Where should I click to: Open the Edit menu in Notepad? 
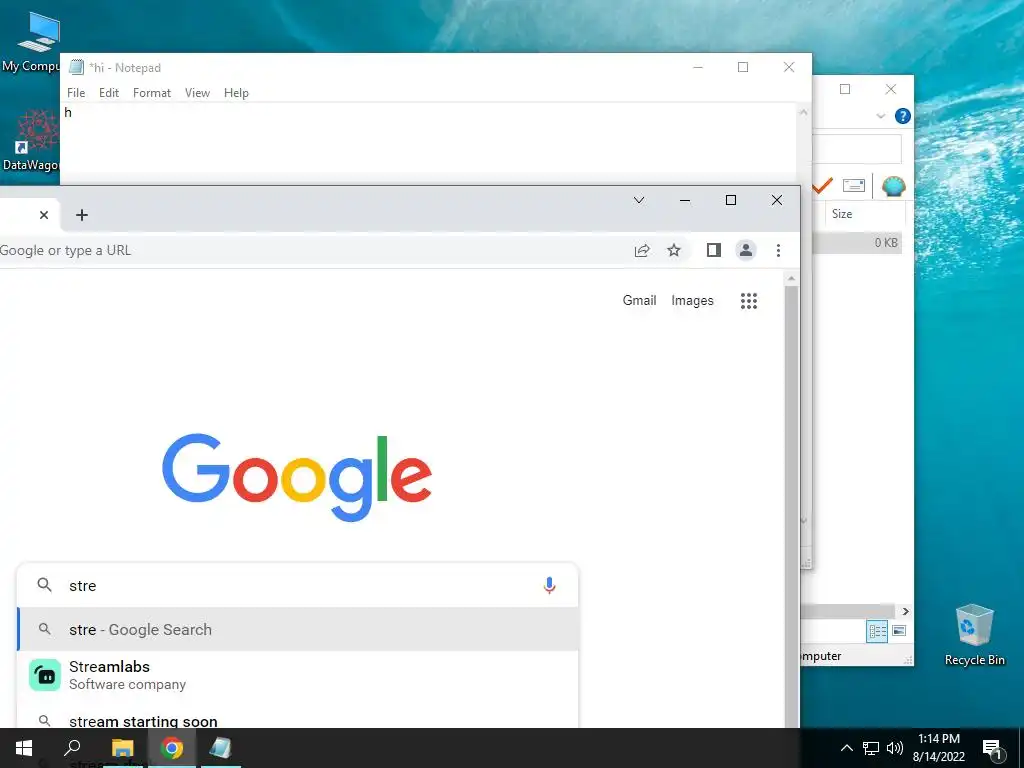point(108,93)
